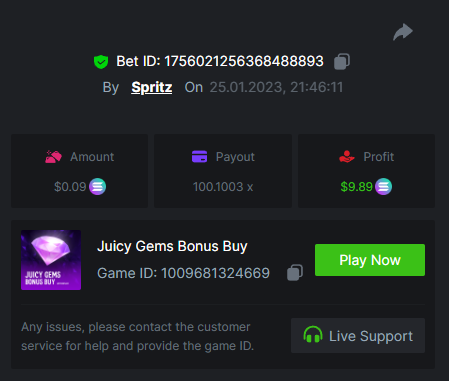Click the coin icon beside $0.09
449x381 pixels.
[x=97, y=187]
